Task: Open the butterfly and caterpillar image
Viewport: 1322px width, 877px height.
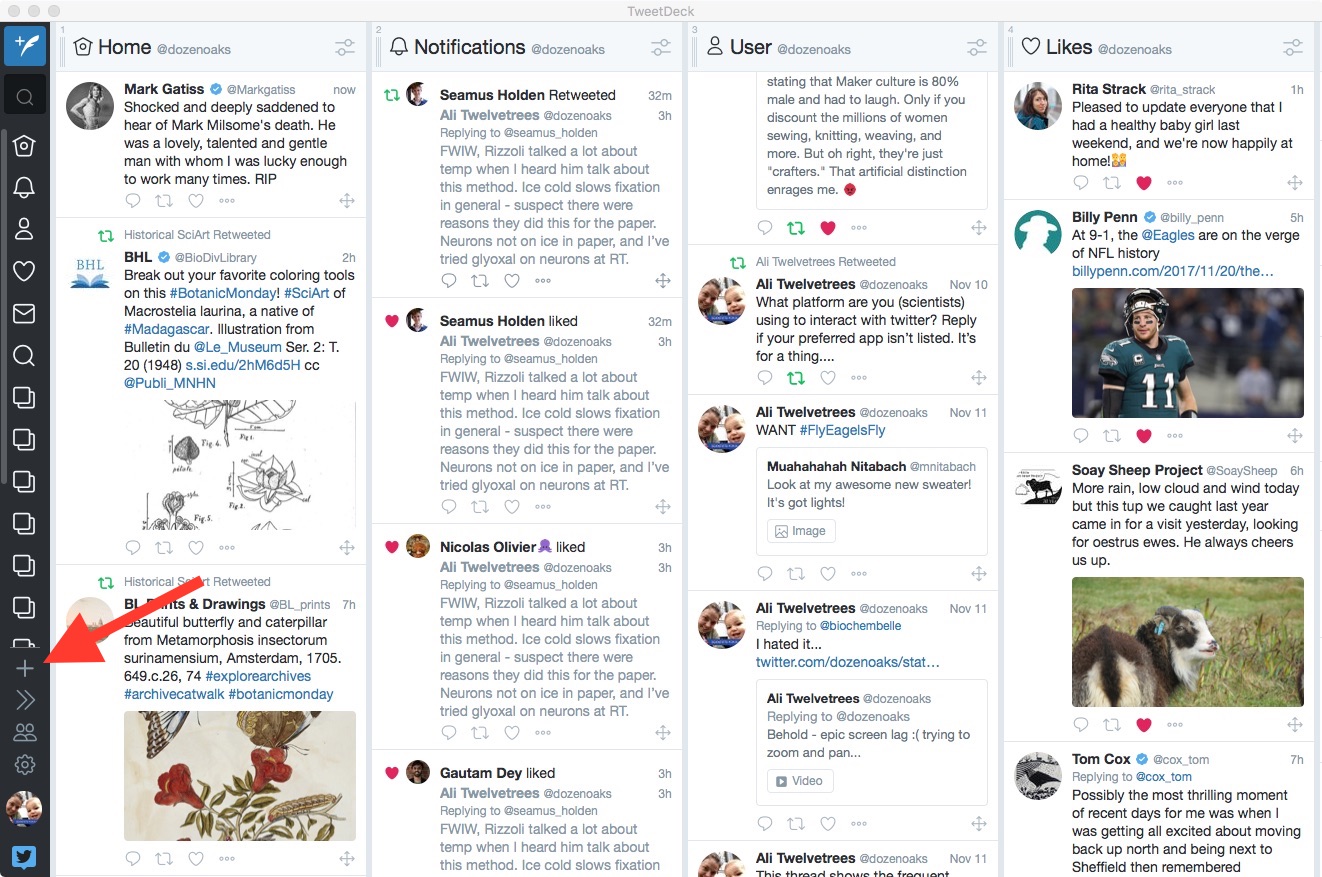Action: [240, 776]
